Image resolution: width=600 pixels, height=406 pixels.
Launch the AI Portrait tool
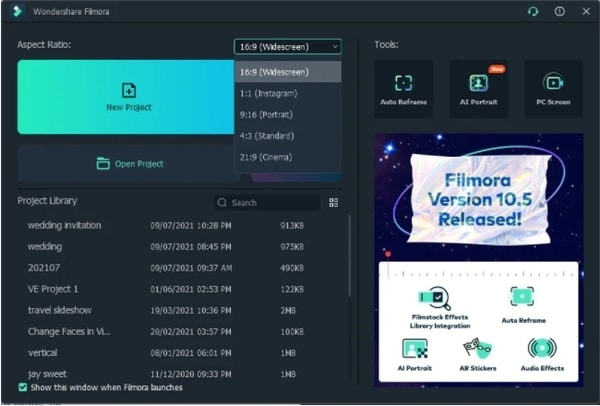coord(478,89)
